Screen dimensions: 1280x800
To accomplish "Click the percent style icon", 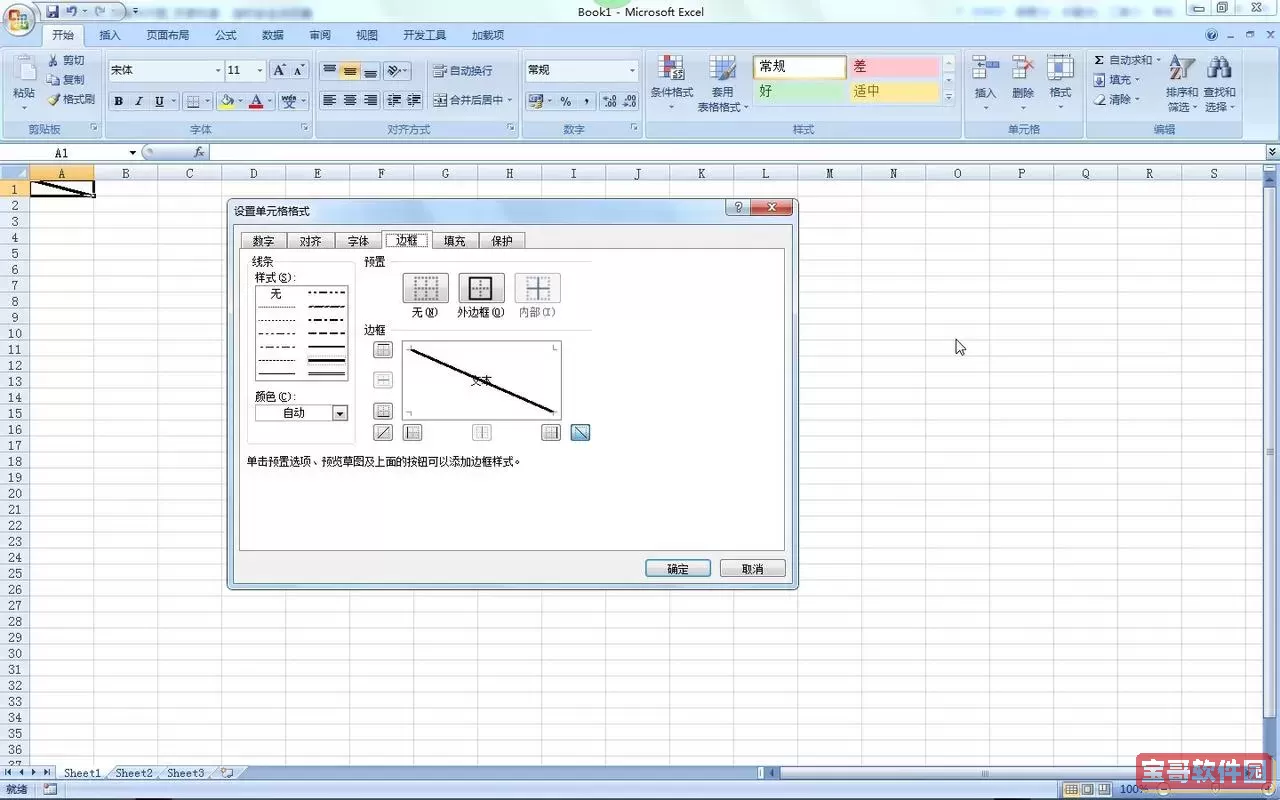I will coord(566,101).
